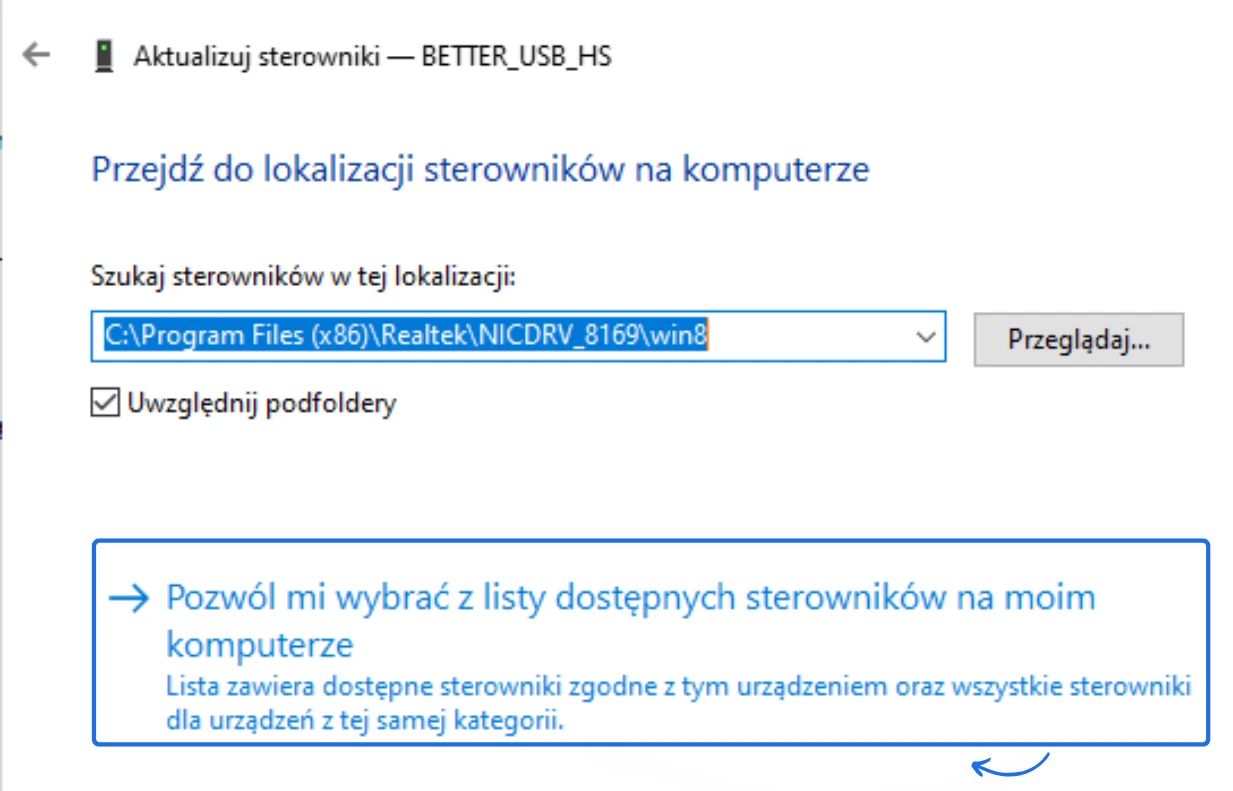Click inside the driver path input field
Image resolution: width=1233 pixels, height=791 pixels.
pyautogui.click(x=450, y=337)
